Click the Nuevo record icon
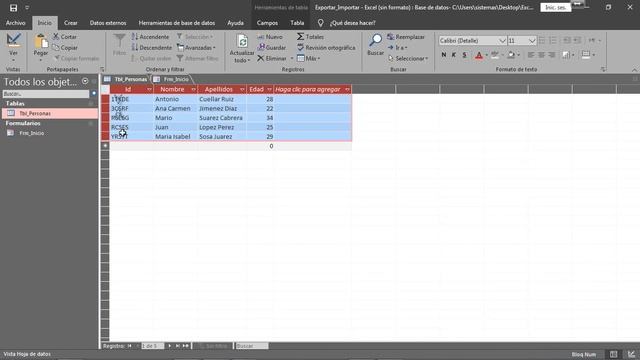Image resolution: width=640 pixels, height=360 pixels. [x=261, y=37]
